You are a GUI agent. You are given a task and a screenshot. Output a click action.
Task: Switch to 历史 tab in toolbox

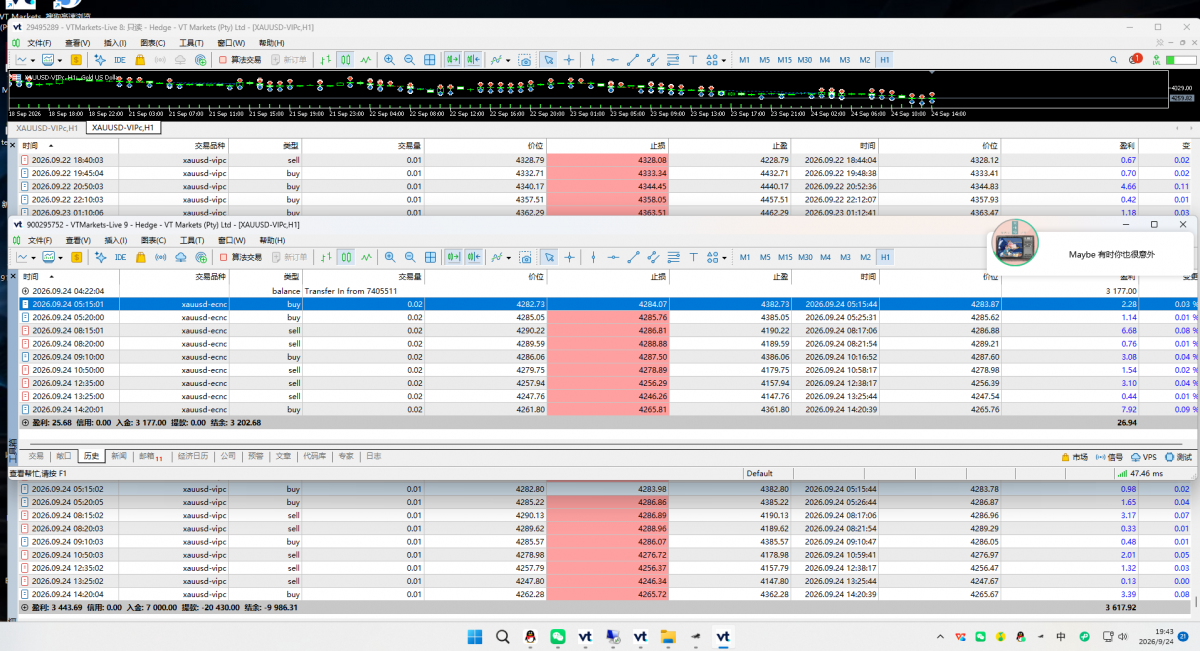91,456
